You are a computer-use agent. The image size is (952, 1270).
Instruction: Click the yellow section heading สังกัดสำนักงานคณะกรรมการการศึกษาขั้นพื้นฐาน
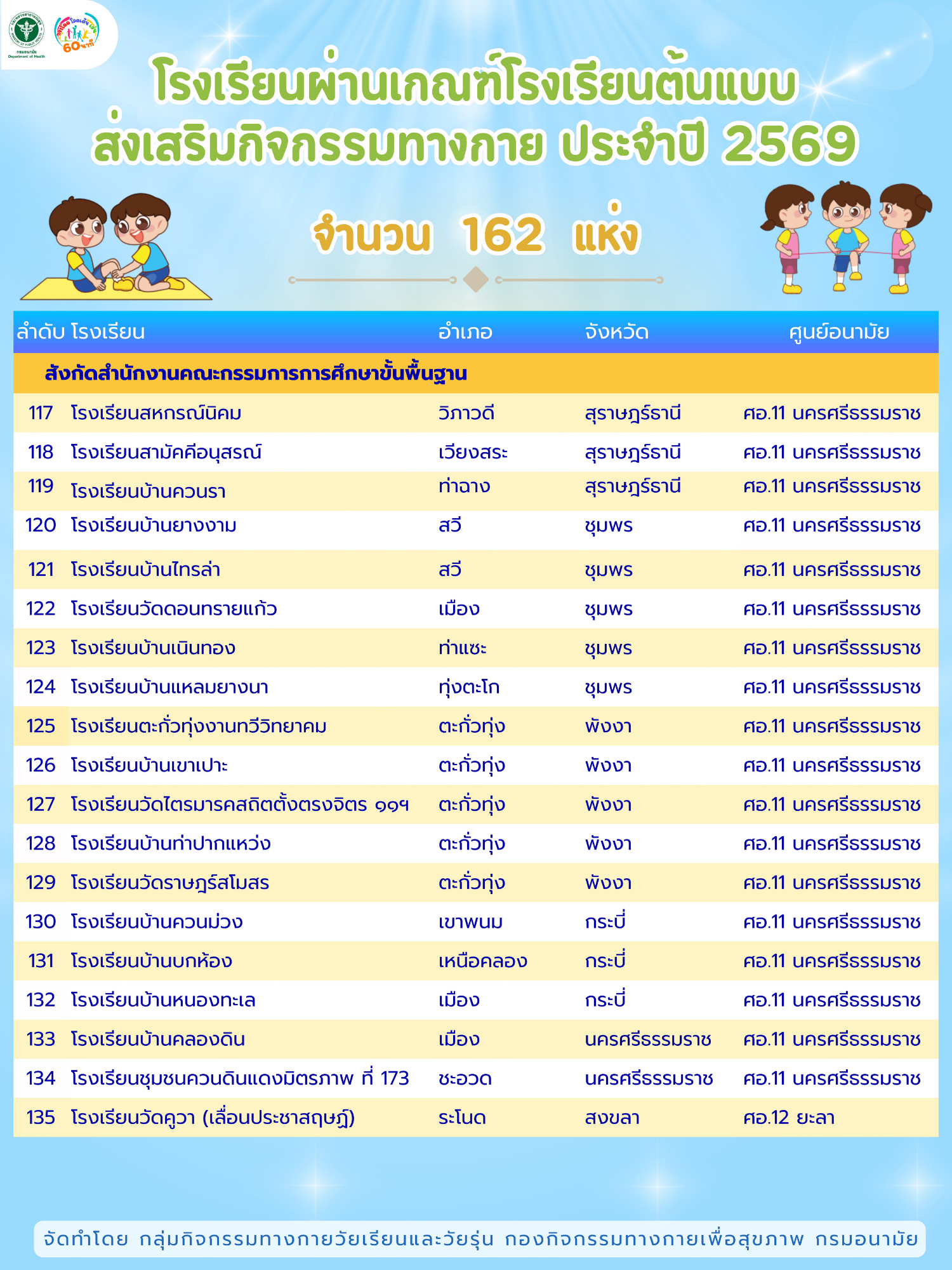(x=256, y=373)
